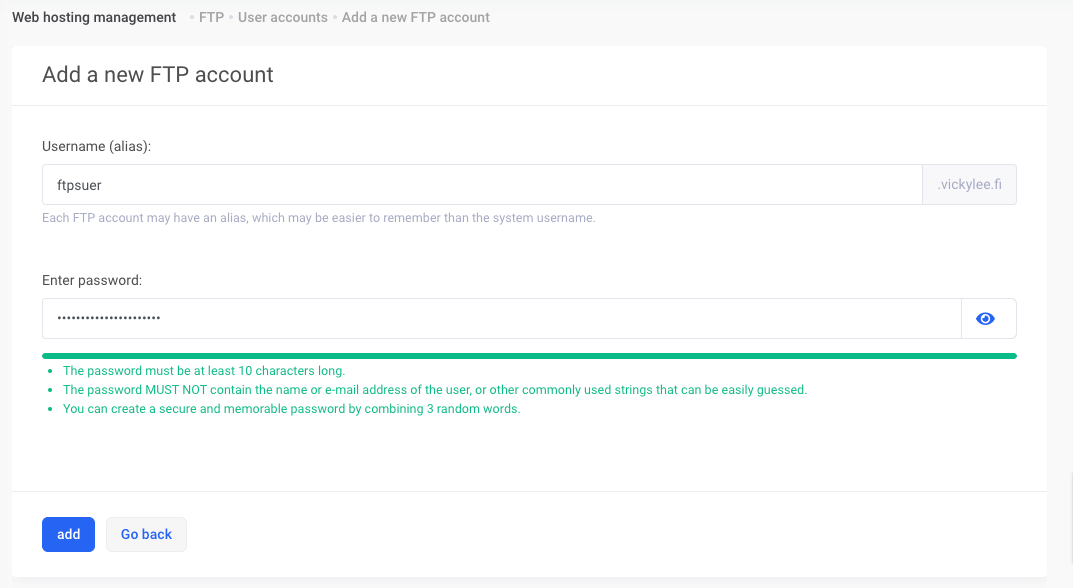Image resolution: width=1073 pixels, height=588 pixels.
Task: Click the .vickylee.fi domain suffix box
Action: 968,185
